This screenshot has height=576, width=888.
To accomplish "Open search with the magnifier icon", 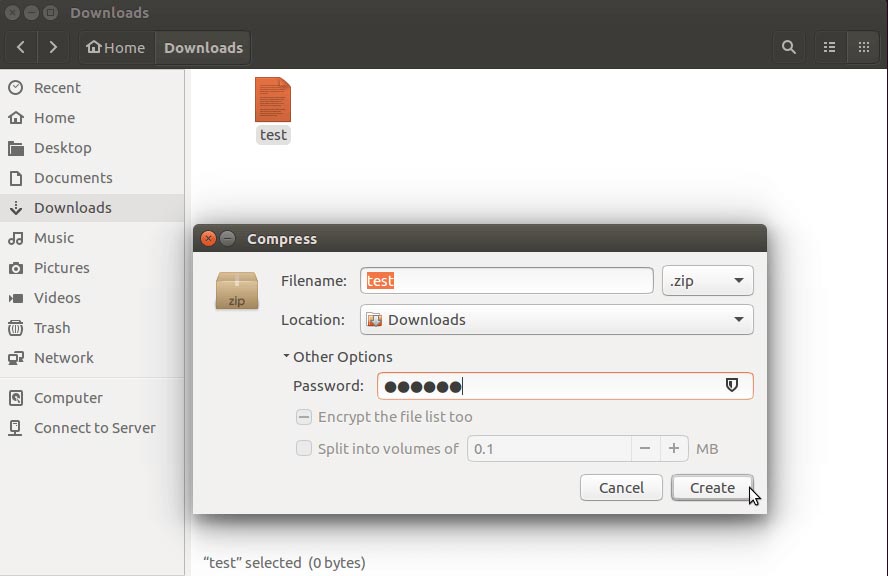I will click(788, 47).
